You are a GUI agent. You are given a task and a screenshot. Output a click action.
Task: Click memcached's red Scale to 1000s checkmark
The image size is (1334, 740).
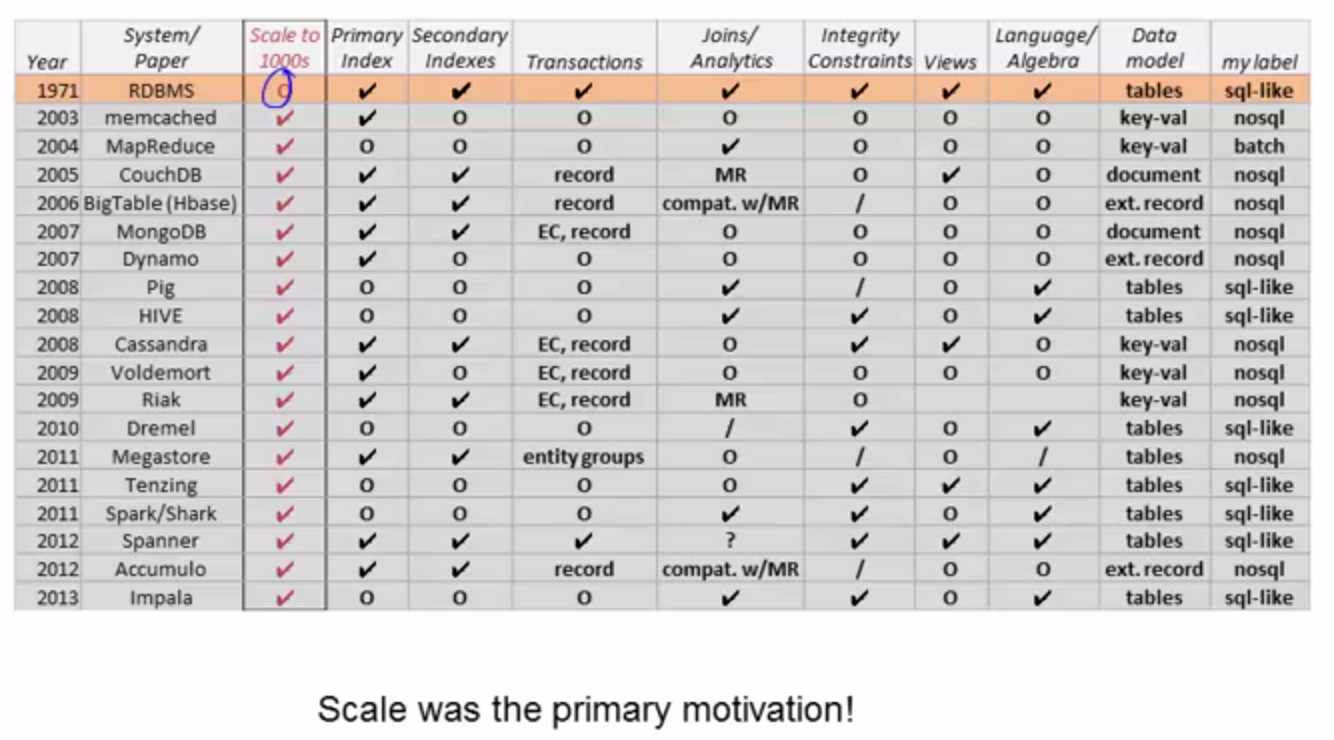tap(285, 118)
